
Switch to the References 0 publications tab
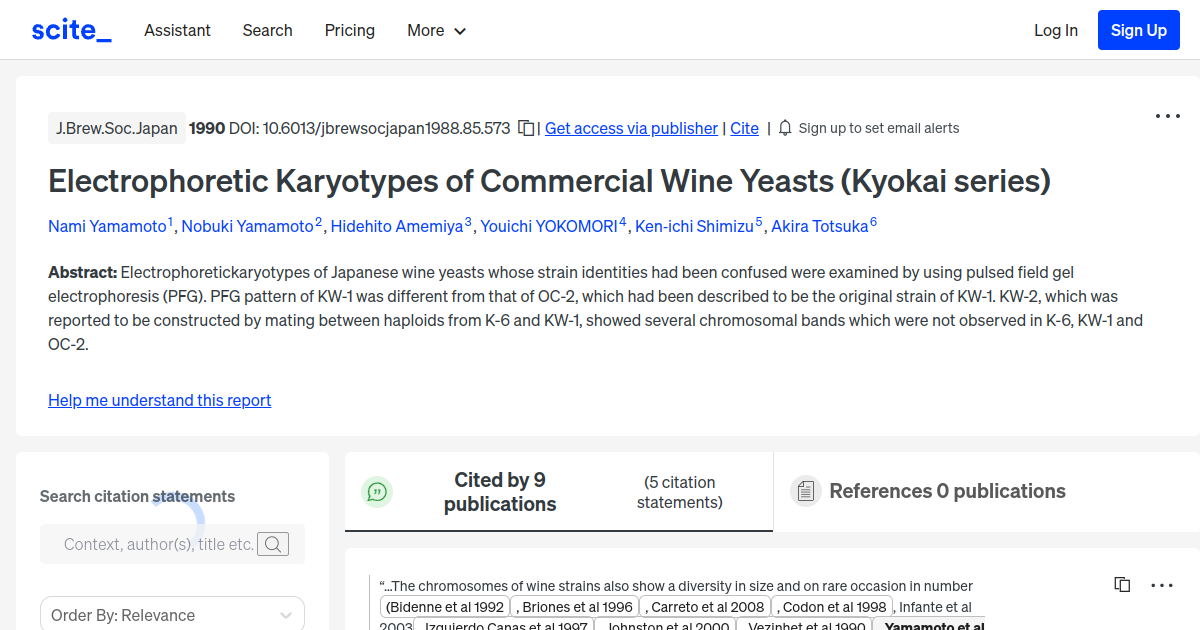[947, 490]
